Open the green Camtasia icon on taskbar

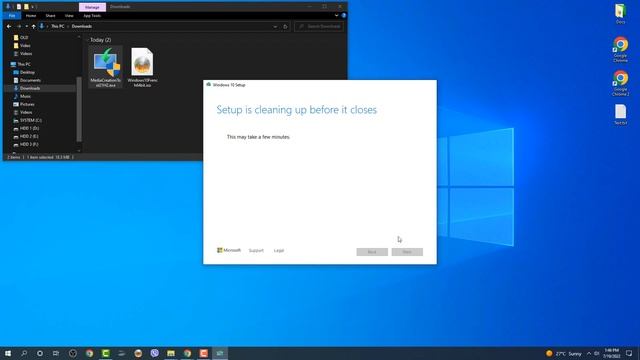coord(106,353)
